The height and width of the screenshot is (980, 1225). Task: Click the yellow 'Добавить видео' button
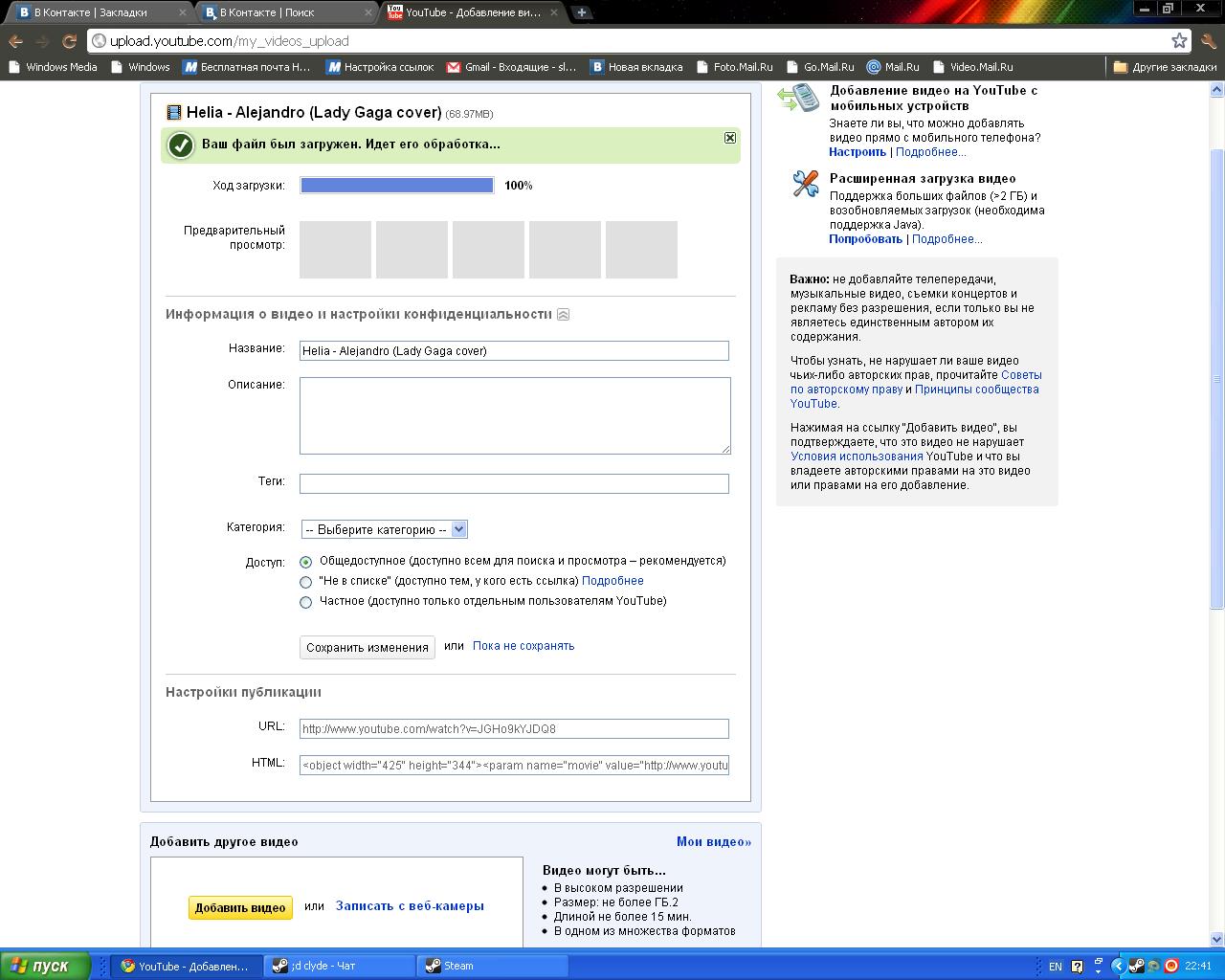point(240,907)
